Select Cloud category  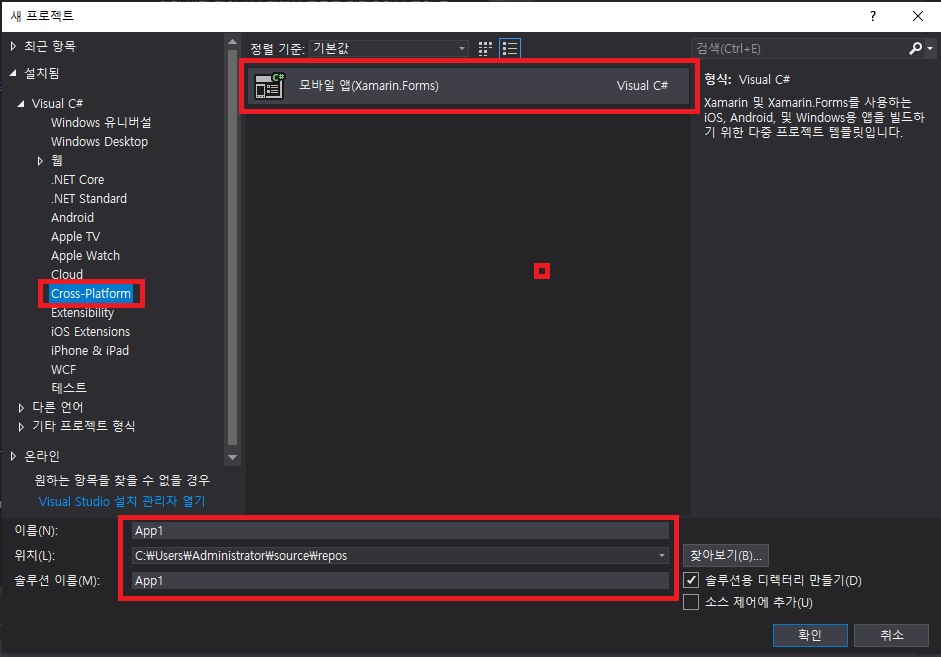(67, 274)
